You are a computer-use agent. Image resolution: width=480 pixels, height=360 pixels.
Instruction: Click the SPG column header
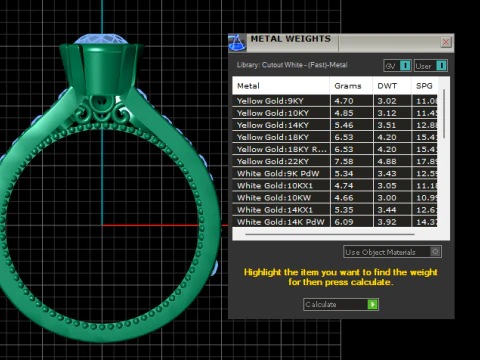pos(424,86)
